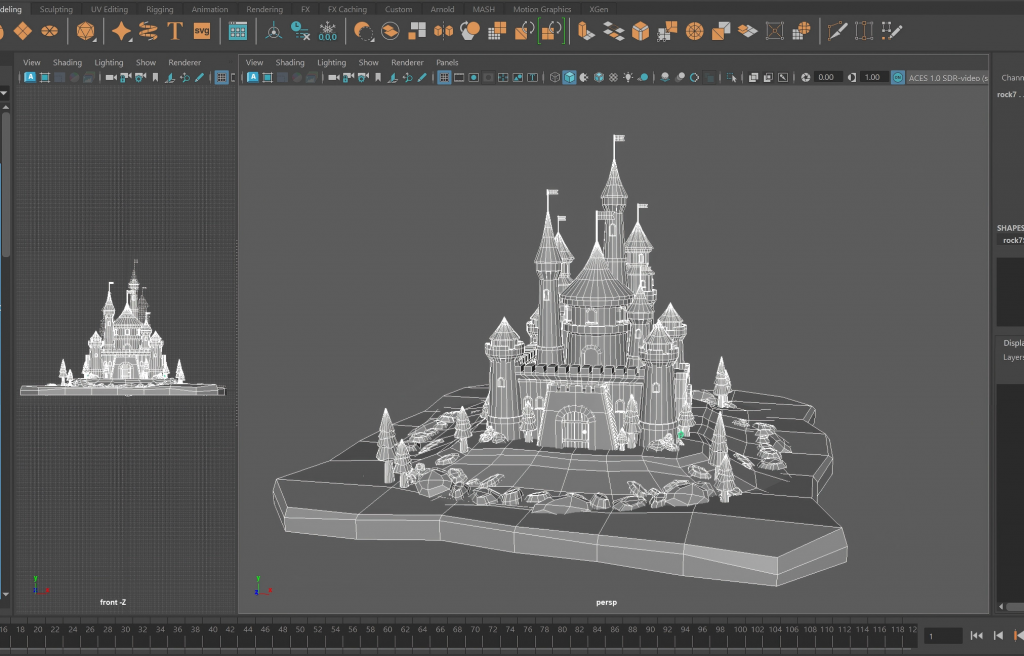Go to start of playback range
This screenshot has width=1024, height=656.
tap(977, 636)
